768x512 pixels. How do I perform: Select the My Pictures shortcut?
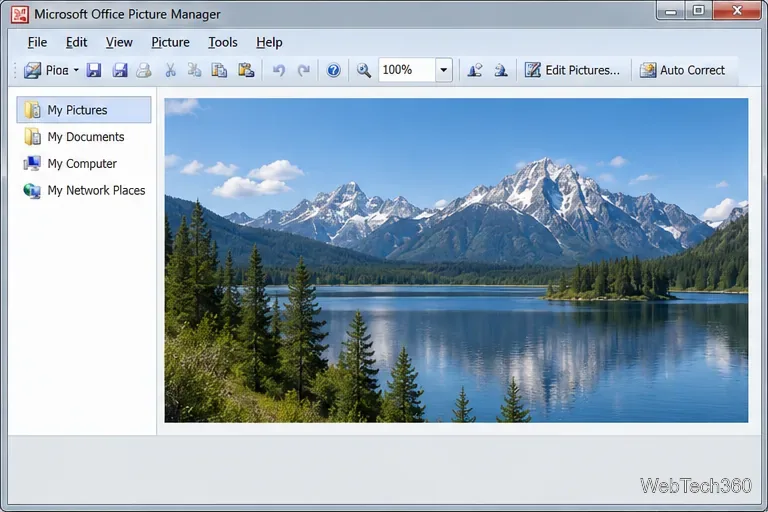point(84,110)
